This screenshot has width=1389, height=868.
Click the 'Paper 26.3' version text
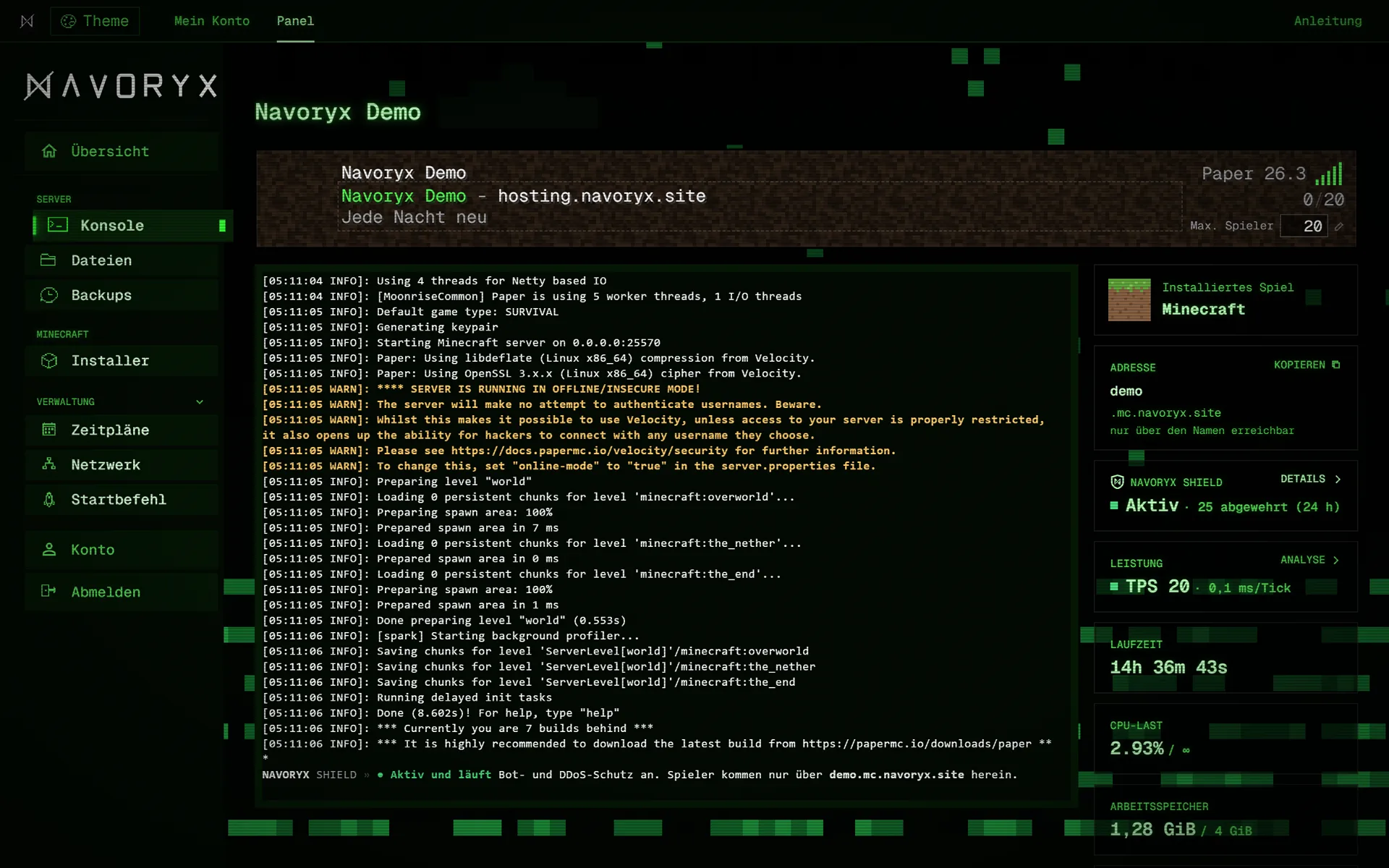(x=1254, y=174)
